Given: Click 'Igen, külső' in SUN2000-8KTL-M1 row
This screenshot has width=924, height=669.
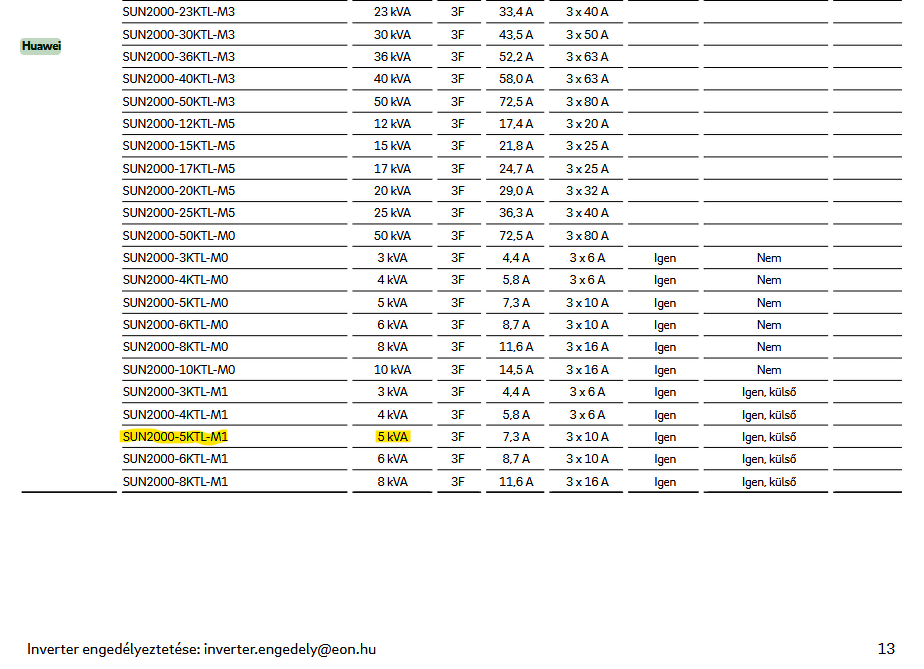Looking at the screenshot, I should tap(769, 482).
